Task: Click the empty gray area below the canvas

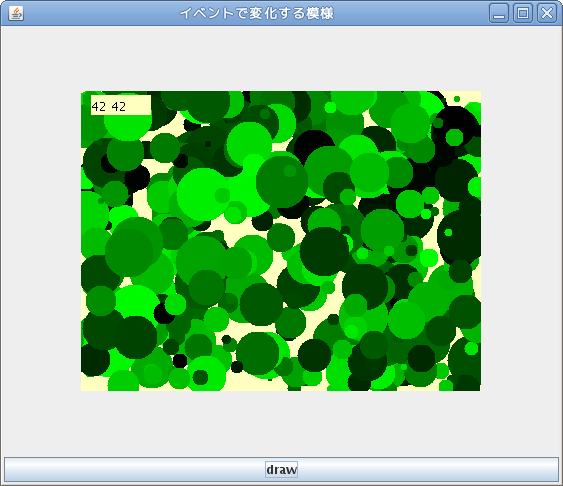Action: point(282,424)
